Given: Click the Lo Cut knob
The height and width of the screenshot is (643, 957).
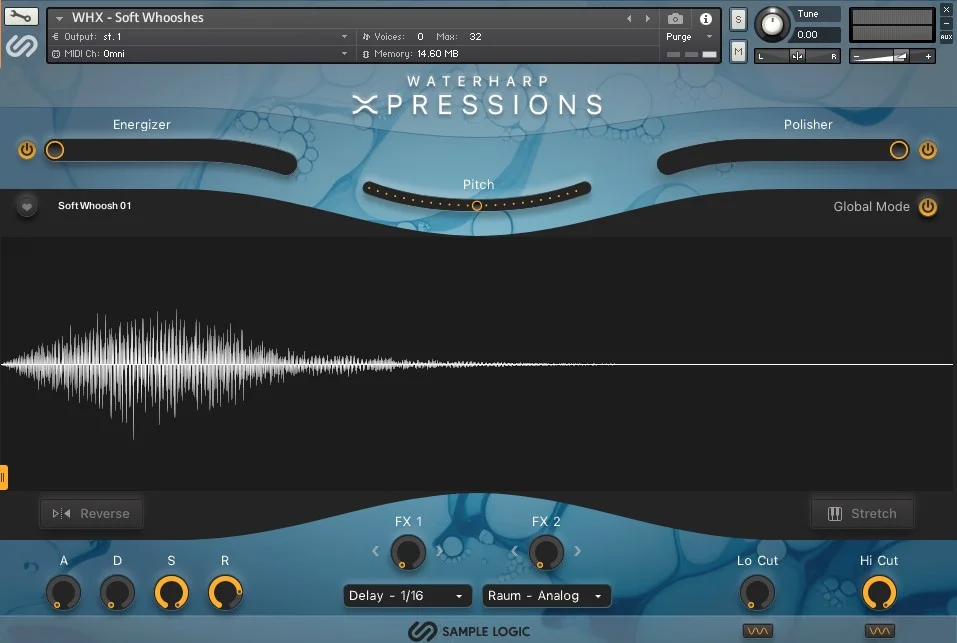Looking at the screenshot, I should (x=757, y=592).
